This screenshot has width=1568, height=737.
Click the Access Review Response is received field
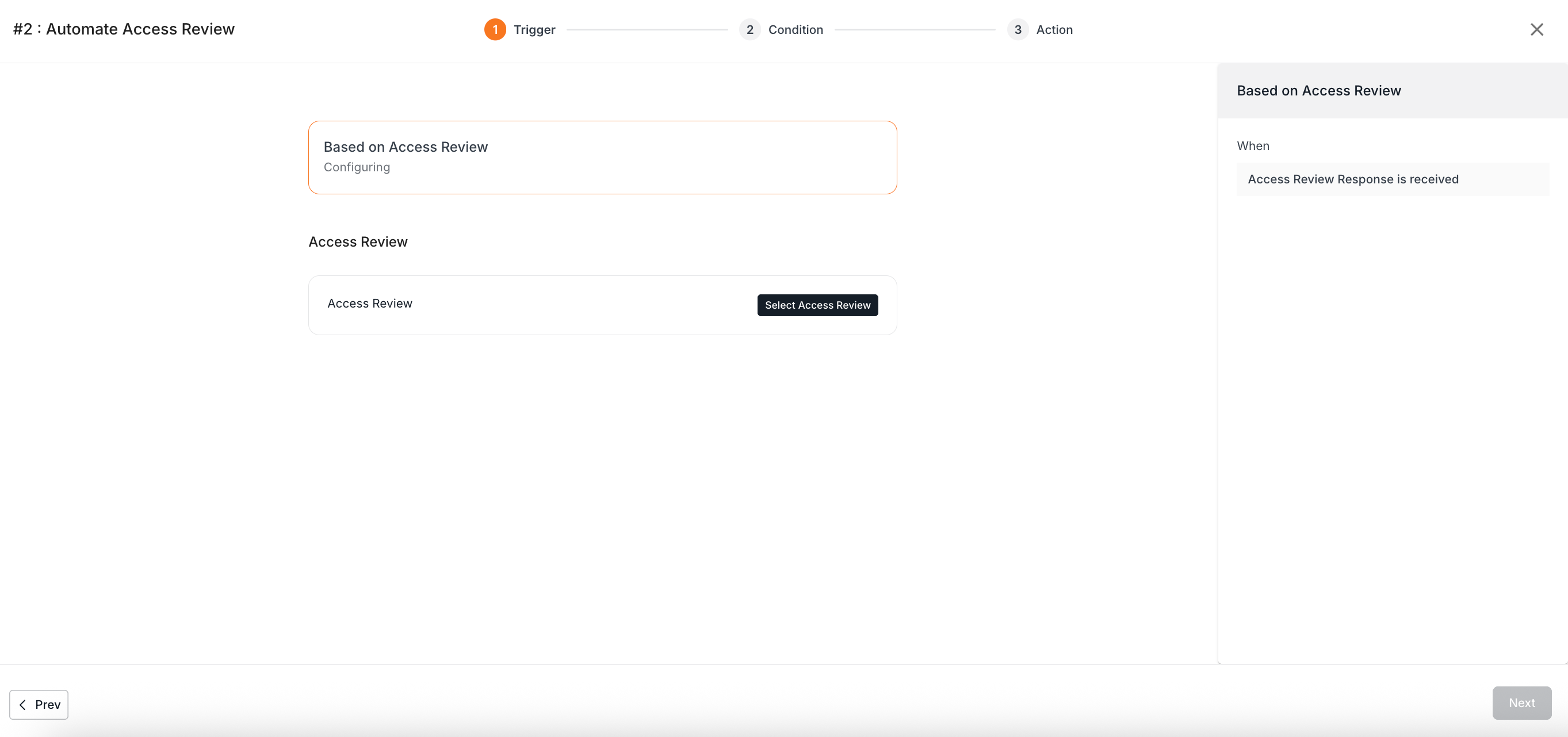(1392, 179)
